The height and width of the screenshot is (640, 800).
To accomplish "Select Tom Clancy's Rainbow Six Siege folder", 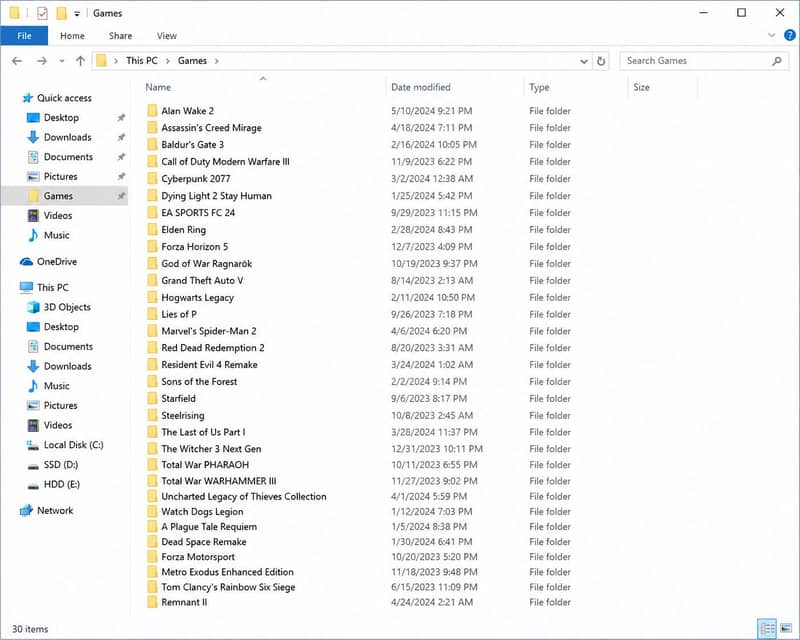I will (x=228, y=587).
